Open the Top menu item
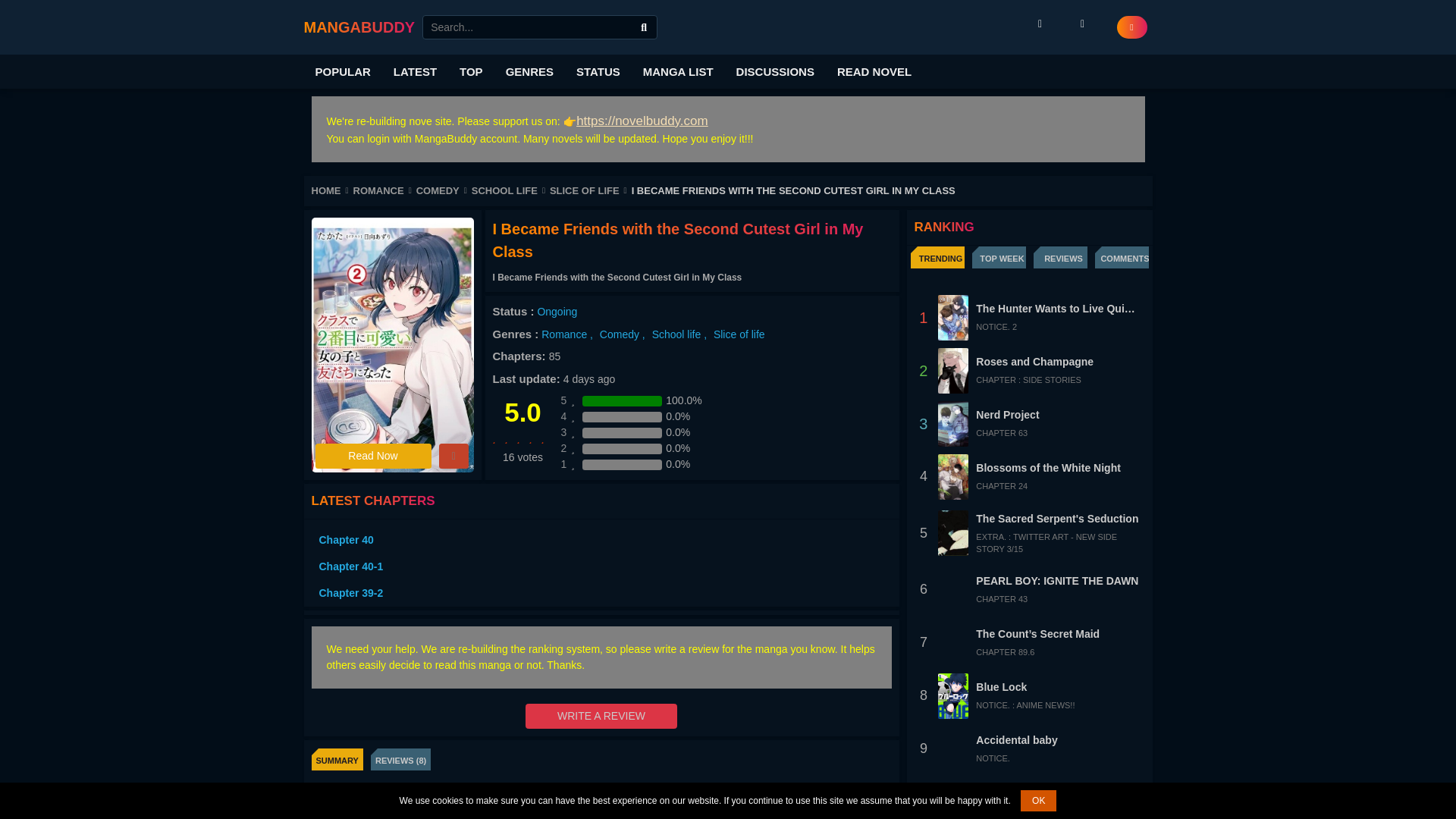Viewport: 1456px width, 819px height. 471,71
